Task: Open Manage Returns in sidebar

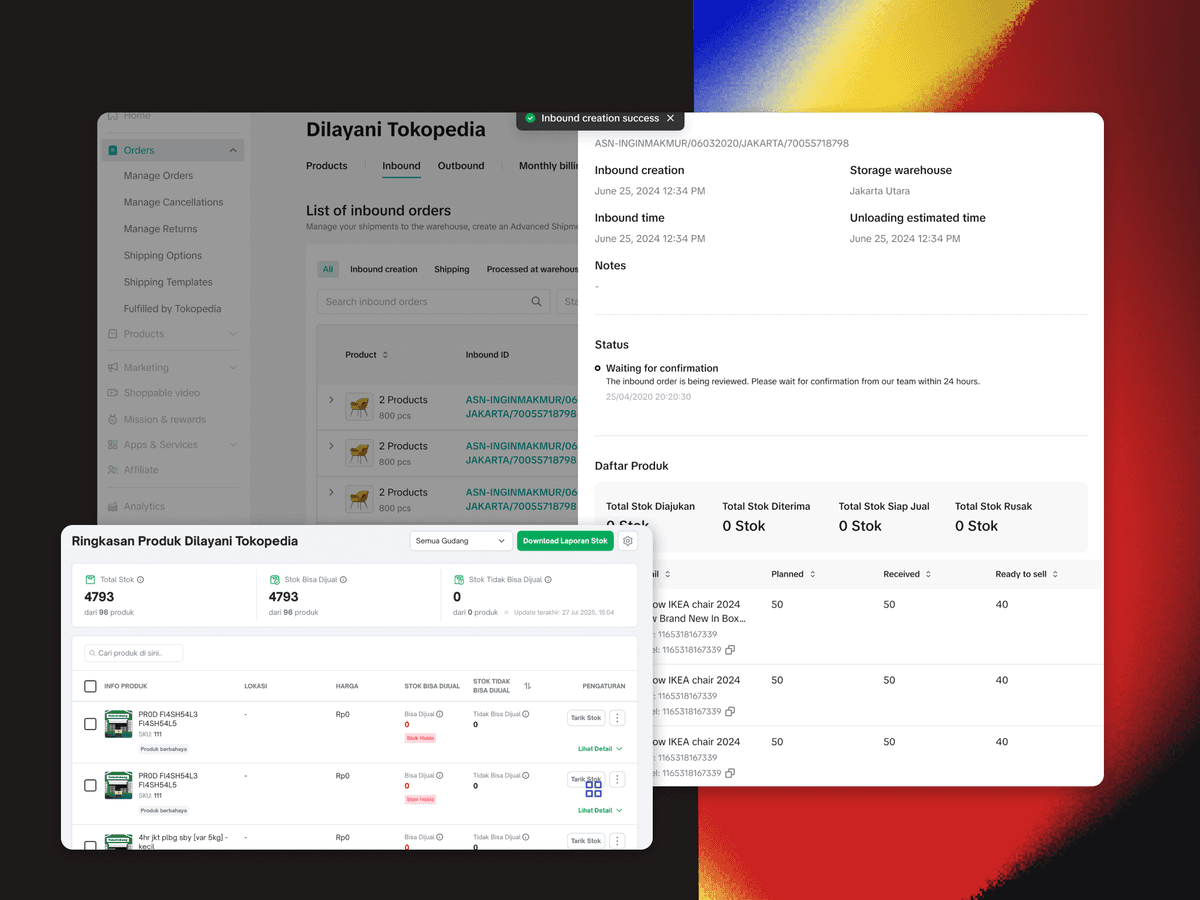Action: (160, 229)
